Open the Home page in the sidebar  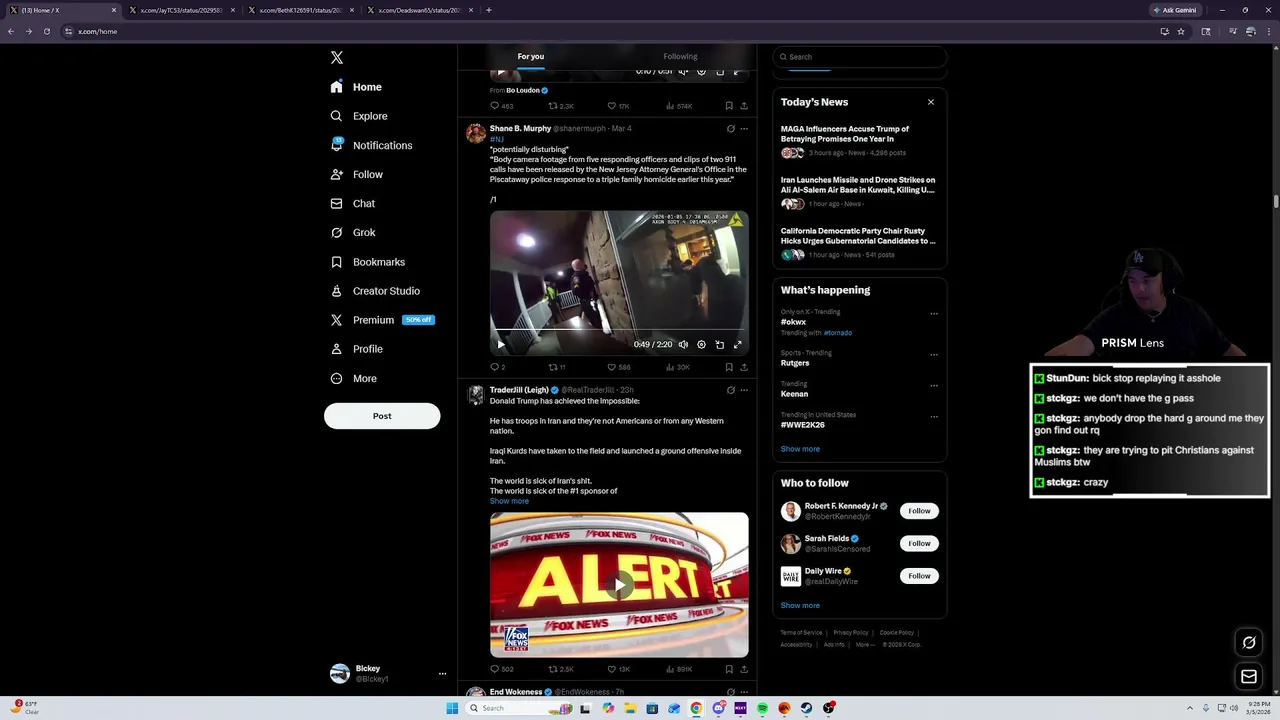click(357, 87)
